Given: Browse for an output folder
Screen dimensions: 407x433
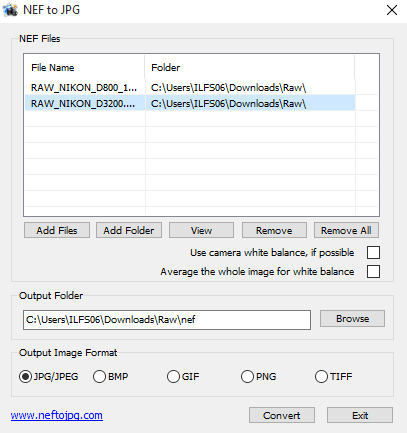Looking at the screenshot, I should click(x=352, y=319).
